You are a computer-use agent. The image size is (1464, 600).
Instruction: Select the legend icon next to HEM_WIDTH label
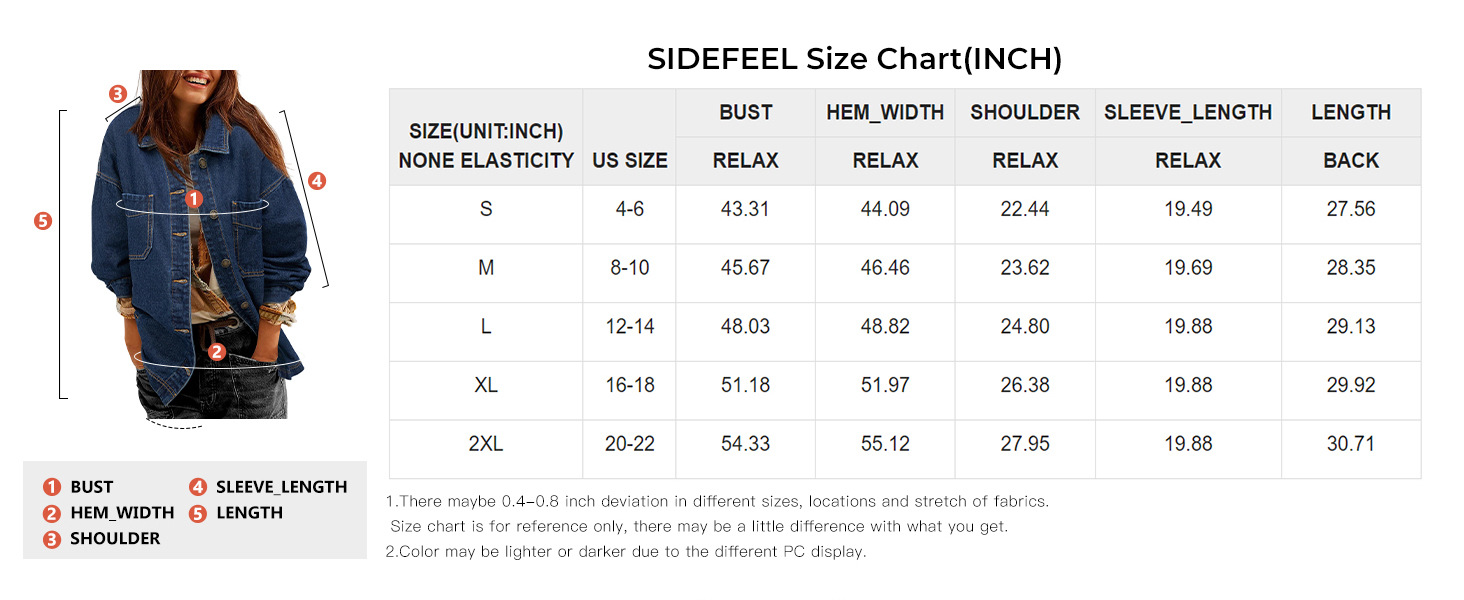click(x=52, y=513)
